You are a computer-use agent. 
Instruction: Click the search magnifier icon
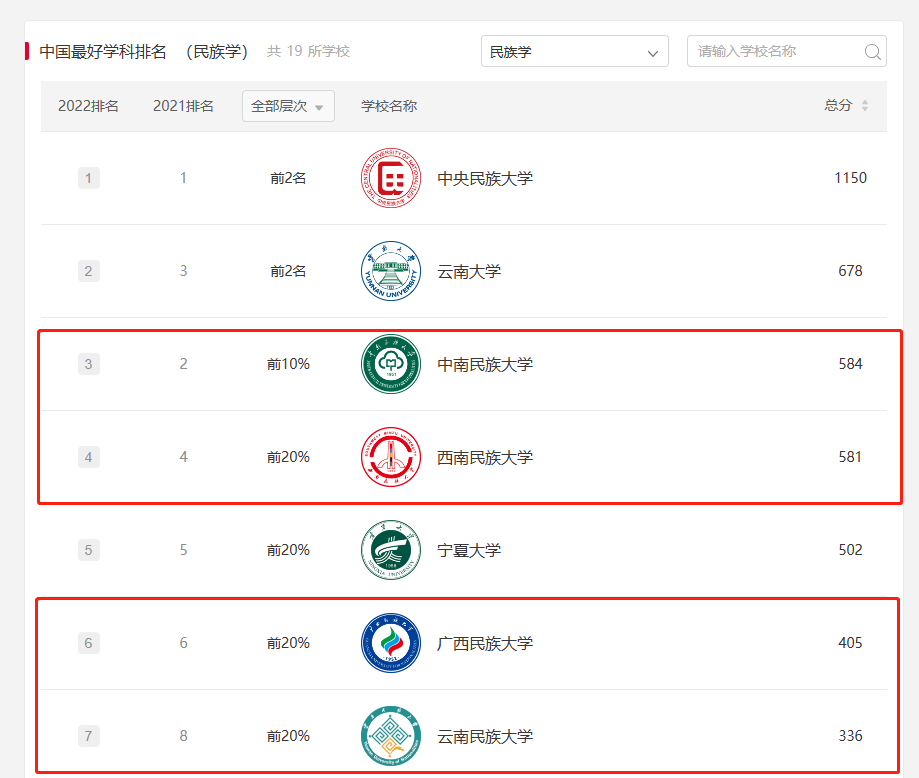(x=872, y=52)
